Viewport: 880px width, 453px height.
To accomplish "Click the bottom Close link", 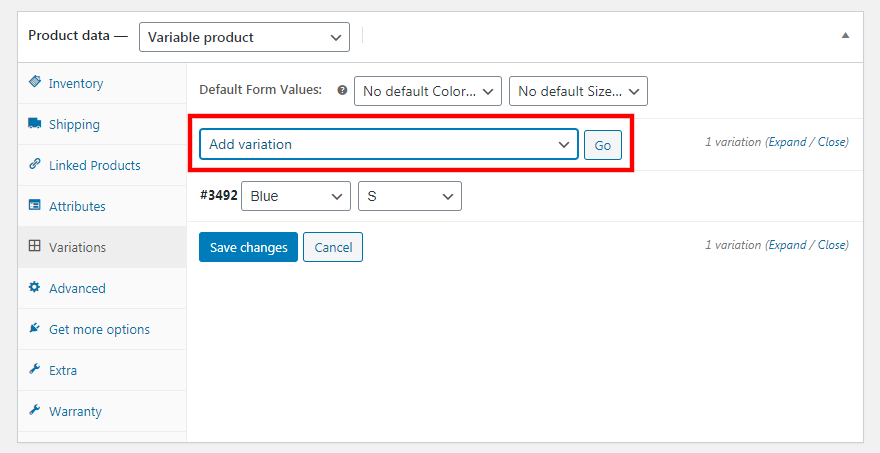I will 832,245.
